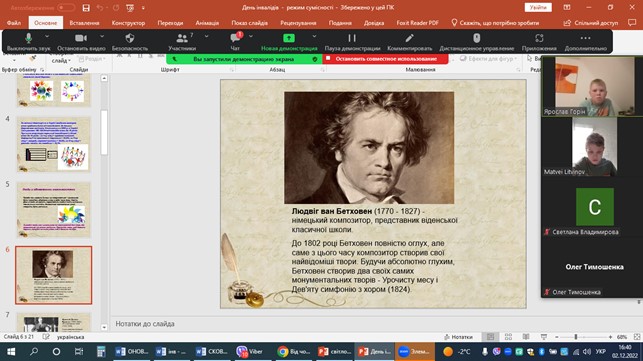Open the Анімація ribbon tab
The image size is (643, 361).
tap(207, 23)
